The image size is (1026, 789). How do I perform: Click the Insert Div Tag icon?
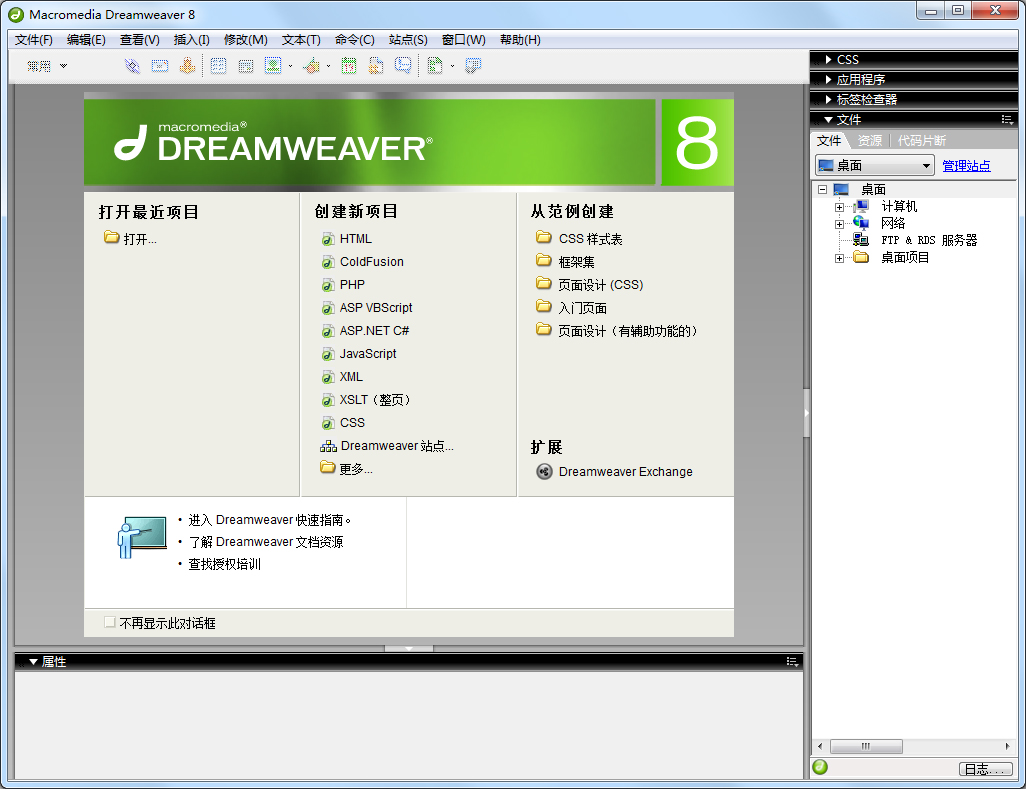point(245,65)
